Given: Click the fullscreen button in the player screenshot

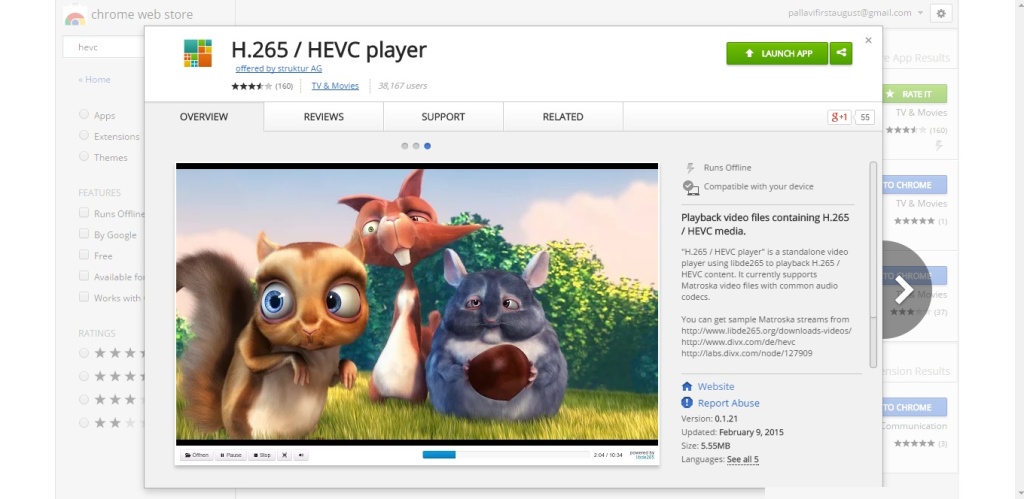Looking at the screenshot, I should [284, 455].
